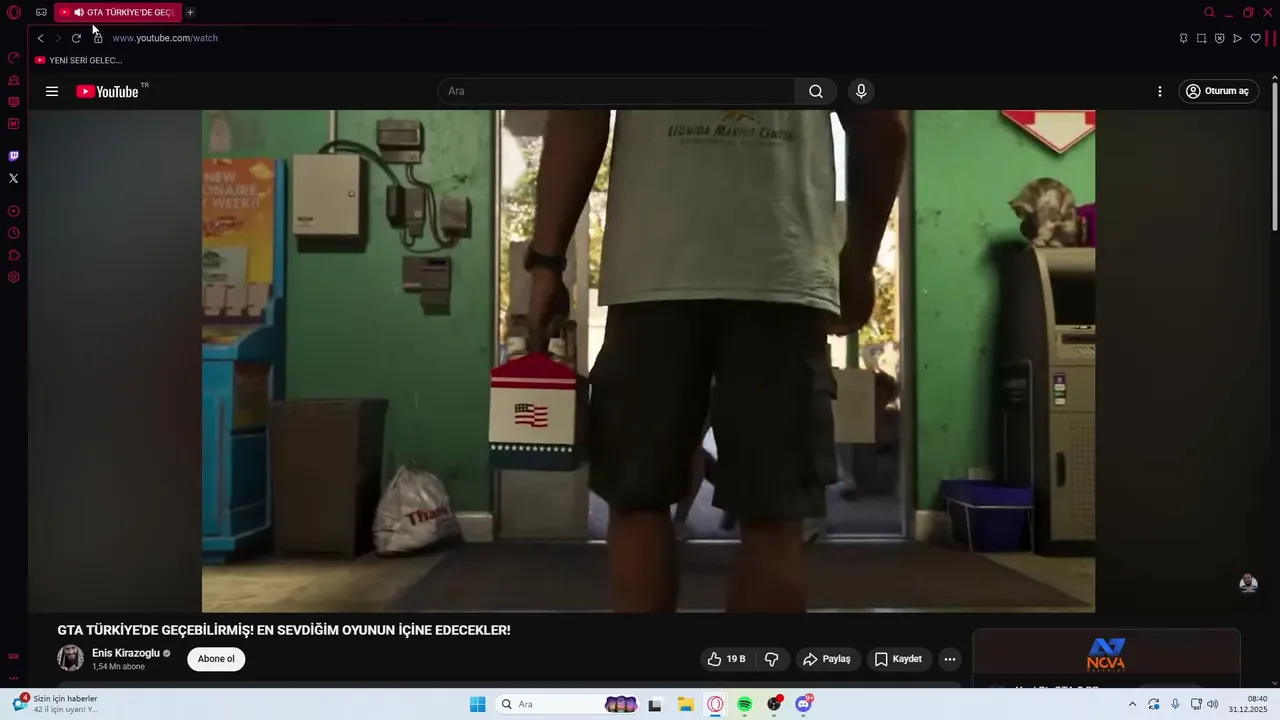Open the YouTube guide hamburger menu
Screen dimensions: 1280x720
click(52, 91)
